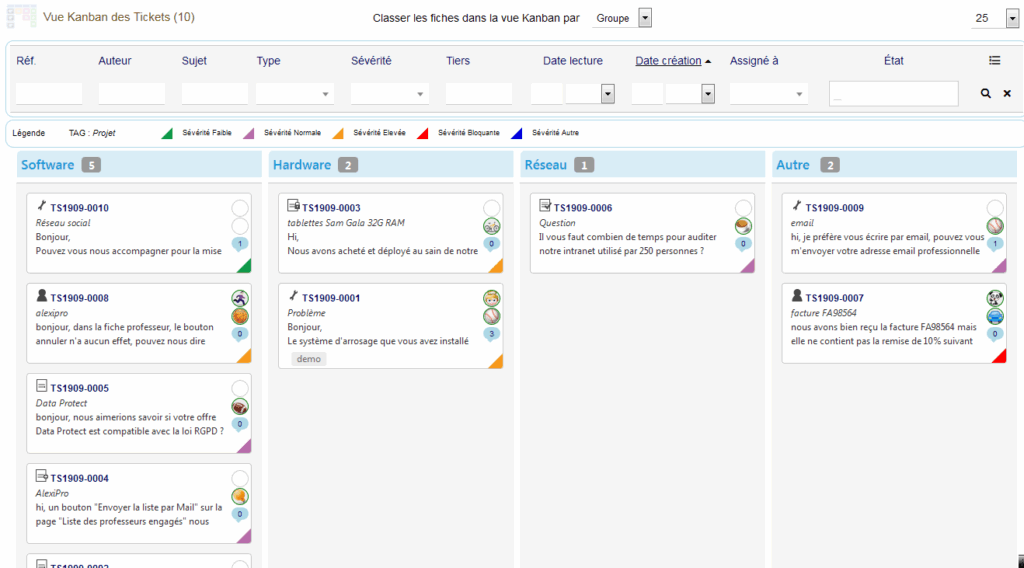The height and width of the screenshot is (568, 1024).
Task: Expand the Type filter dropdown
Action: [x=295, y=94]
